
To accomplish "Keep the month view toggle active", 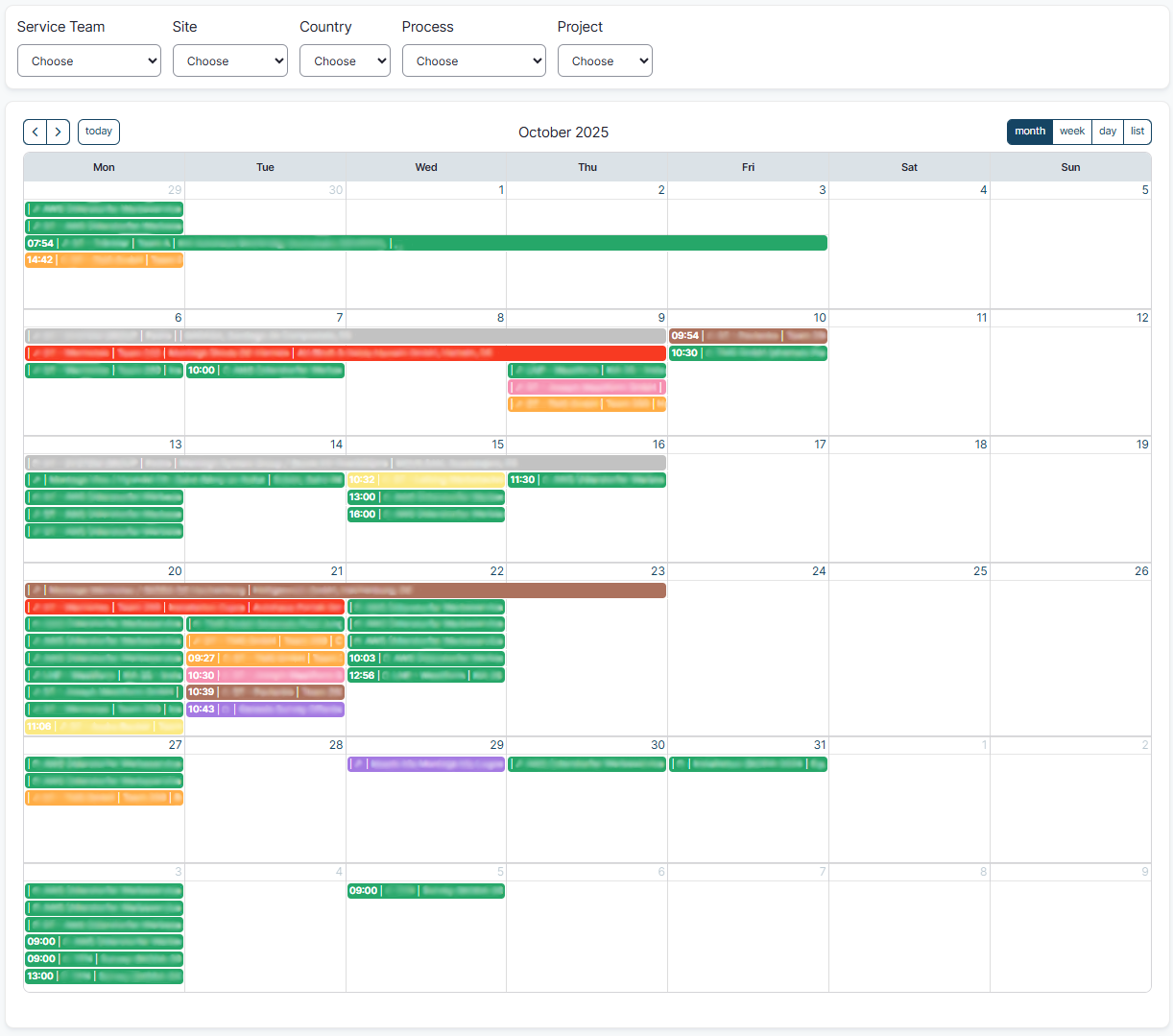I will coord(1029,131).
